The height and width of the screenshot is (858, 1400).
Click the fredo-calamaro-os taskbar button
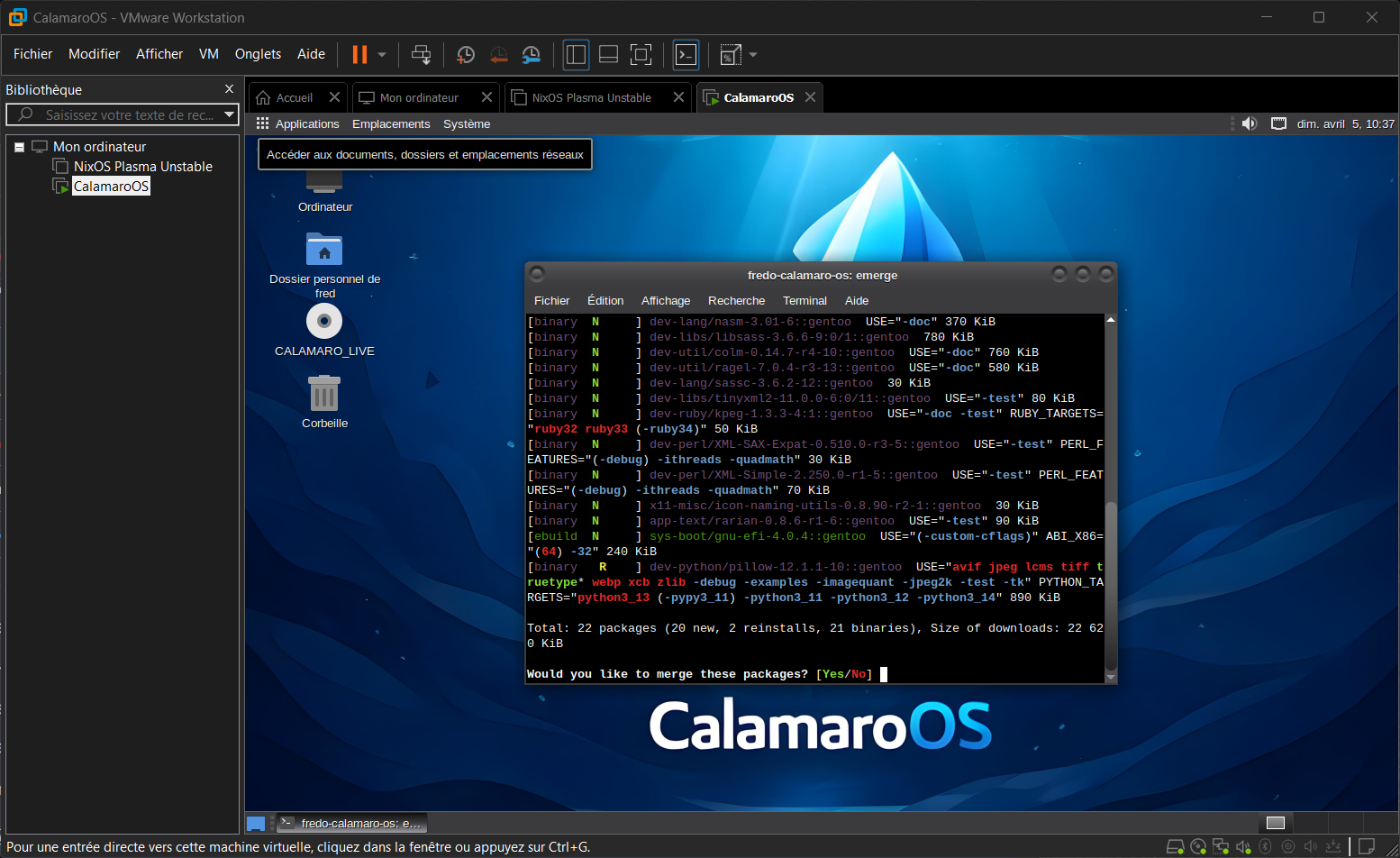coord(350,823)
